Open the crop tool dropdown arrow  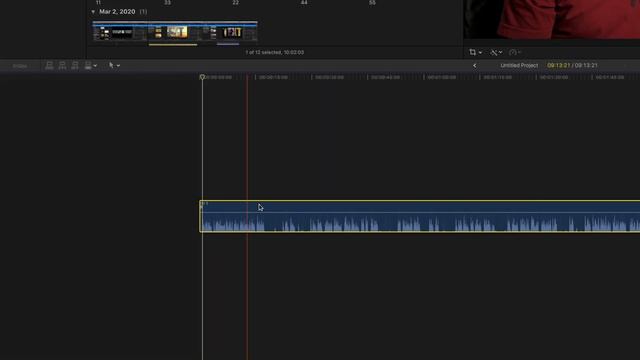[480, 53]
